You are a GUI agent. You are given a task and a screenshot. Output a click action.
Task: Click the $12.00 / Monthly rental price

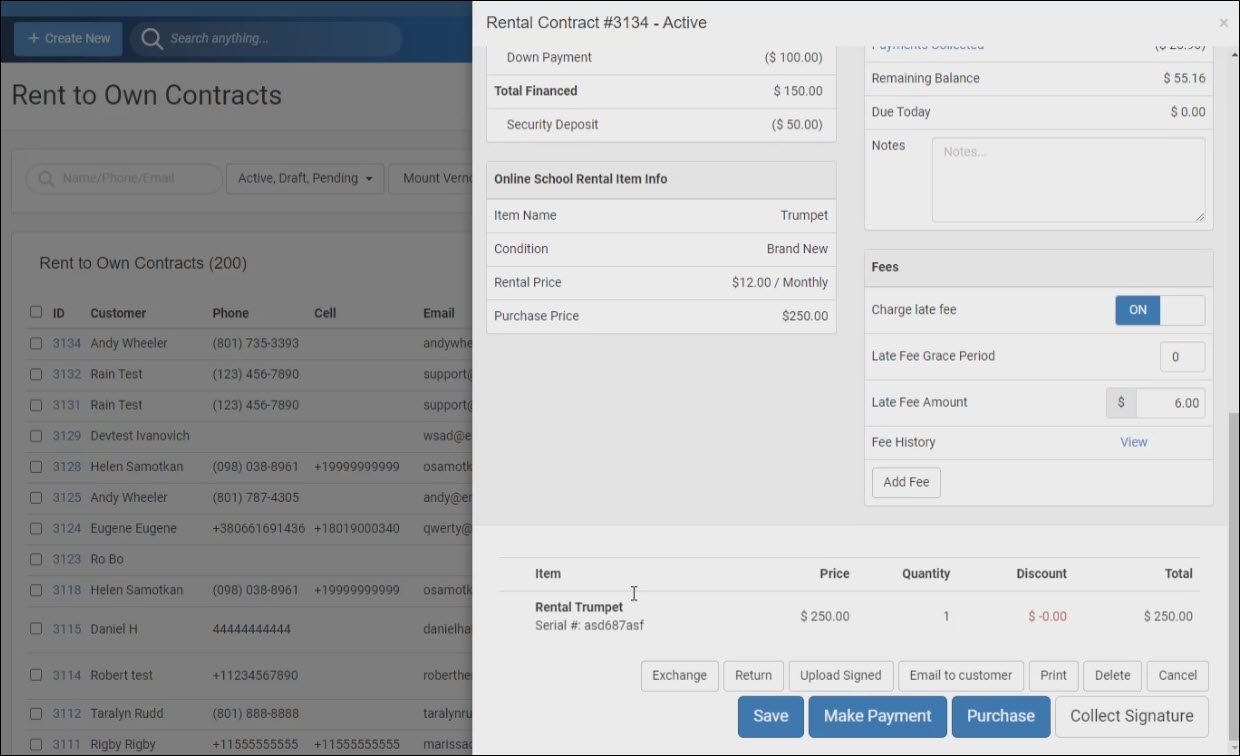780,283
